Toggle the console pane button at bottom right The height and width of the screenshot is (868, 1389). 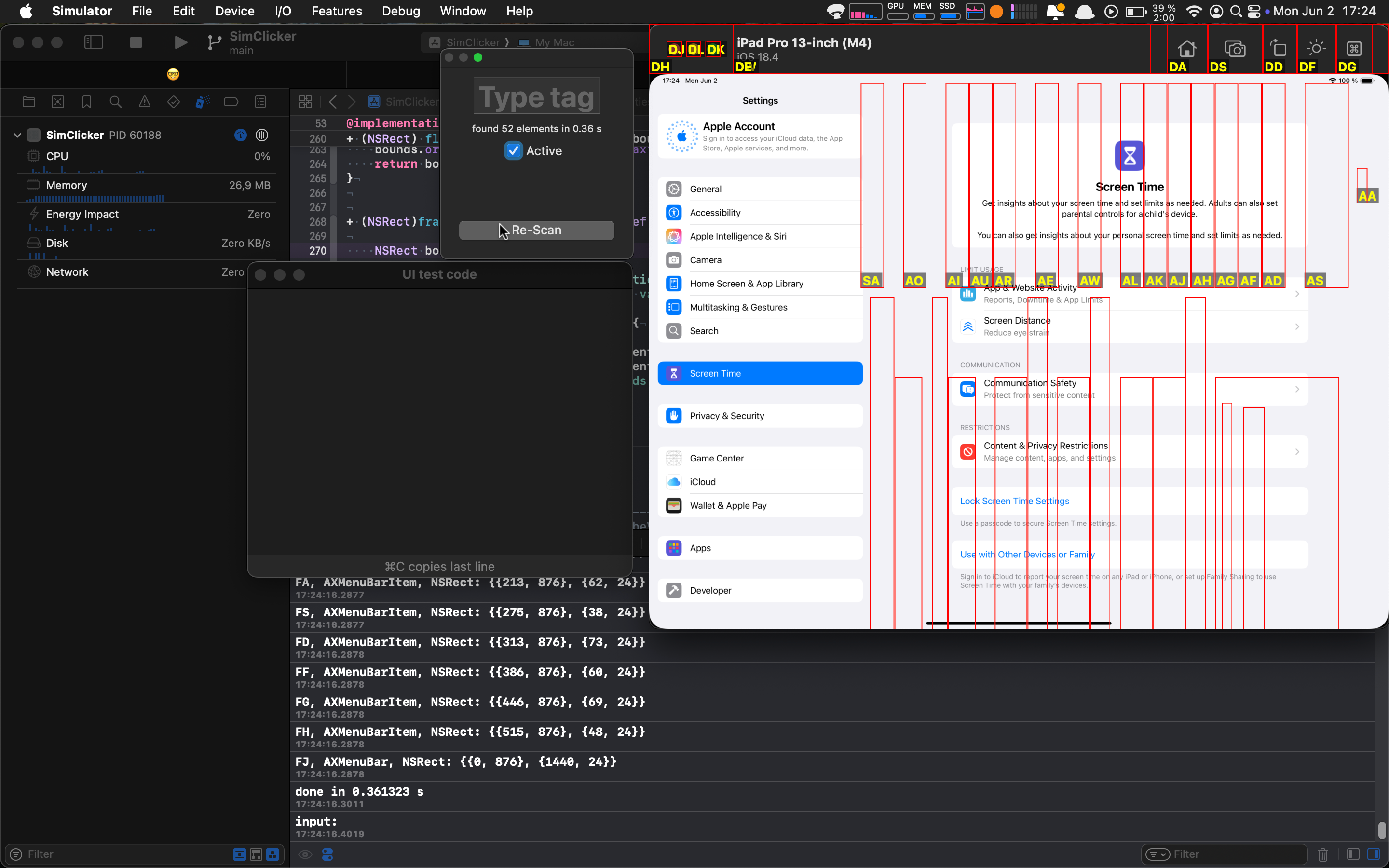point(1374,854)
